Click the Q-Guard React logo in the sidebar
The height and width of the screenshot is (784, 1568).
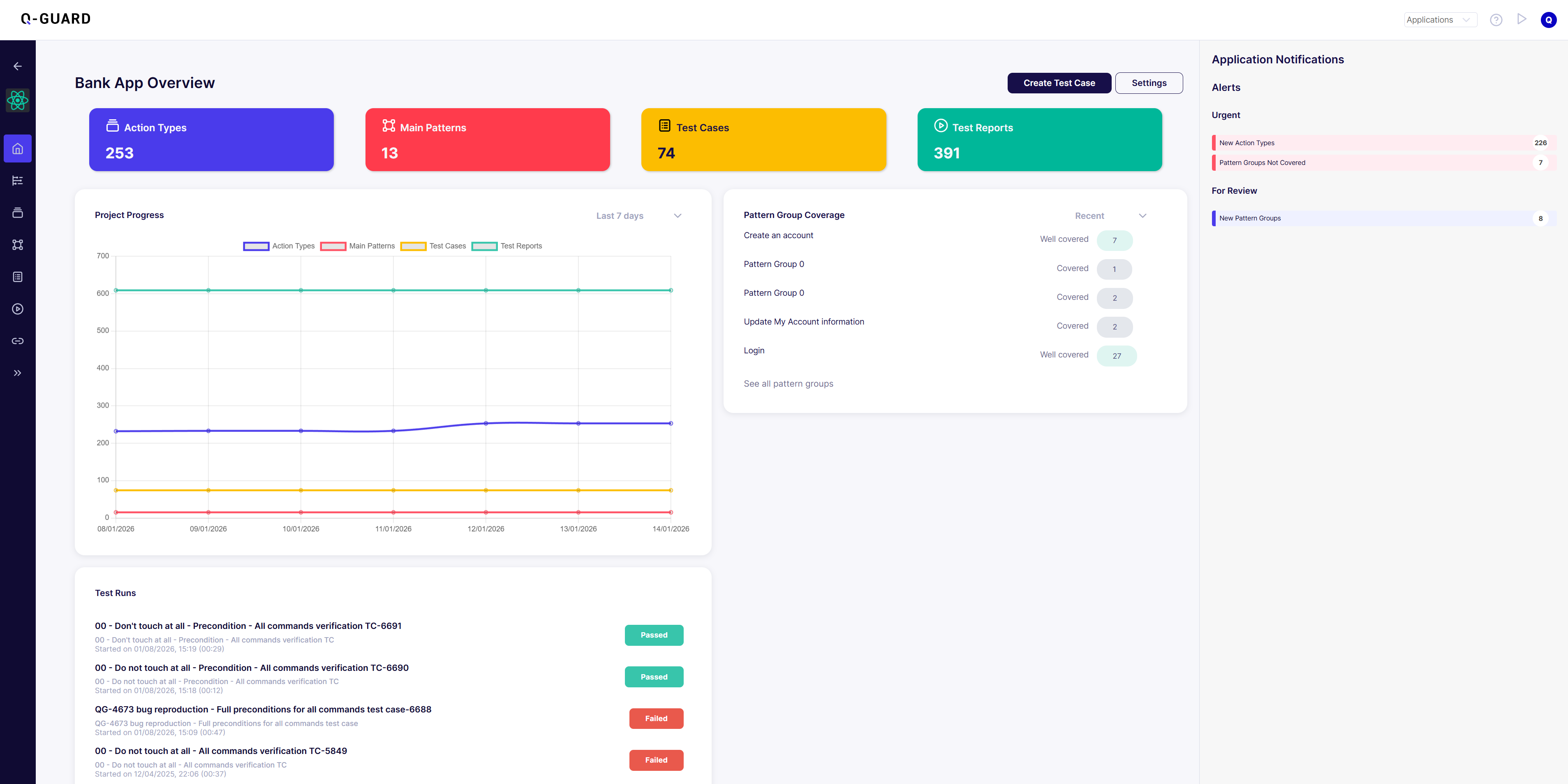(17, 100)
